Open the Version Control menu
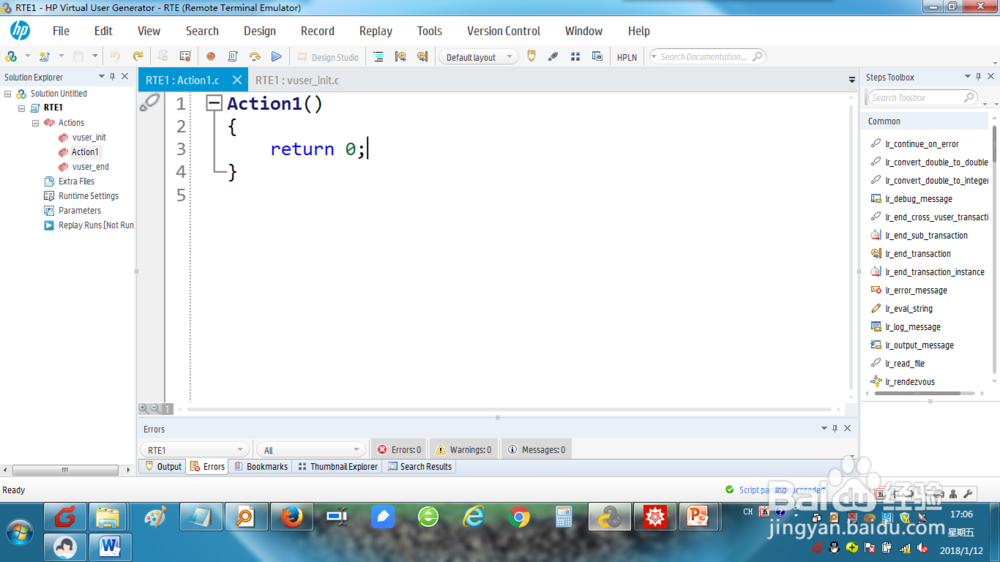 [503, 31]
